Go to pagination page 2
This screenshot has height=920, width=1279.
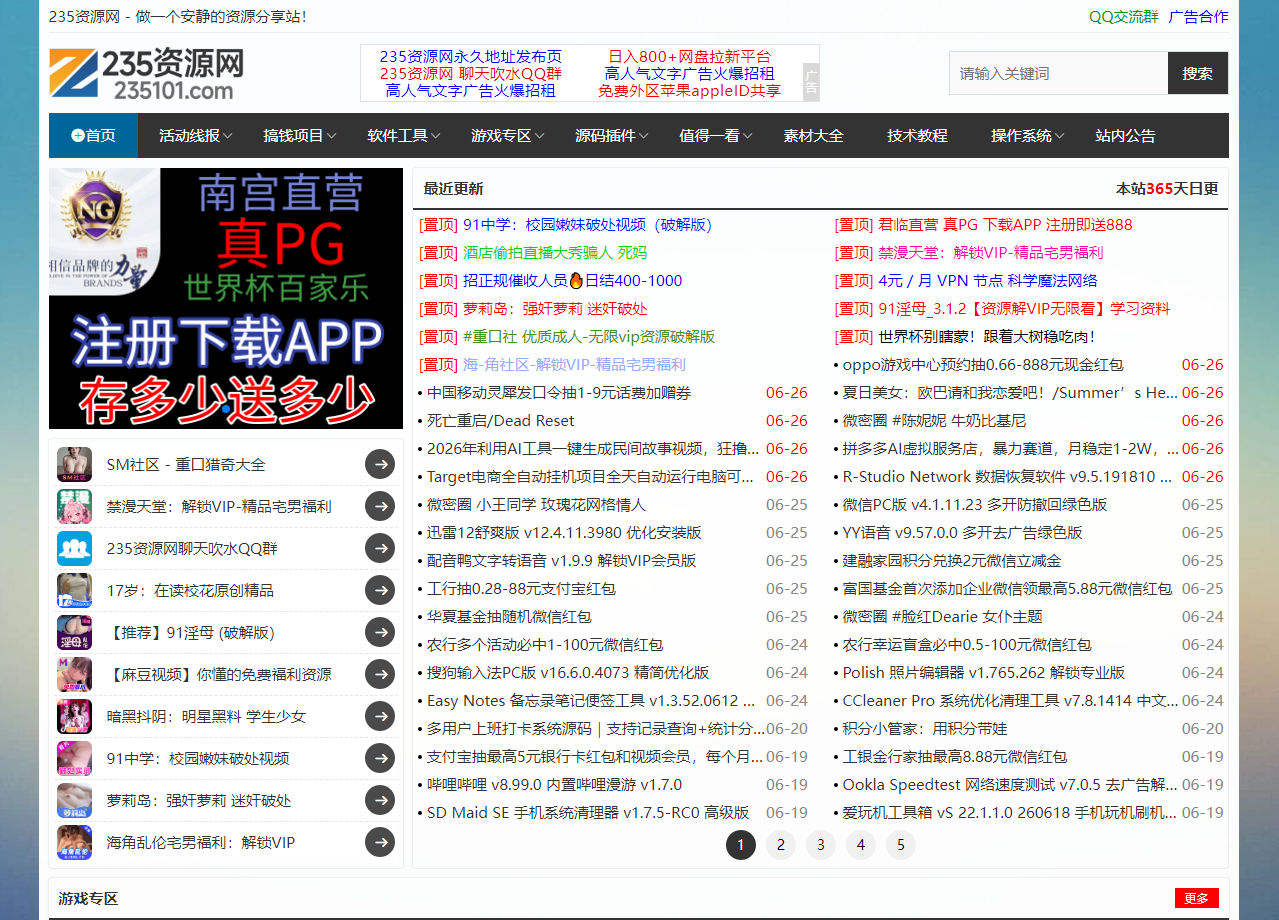[x=780, y=845]
